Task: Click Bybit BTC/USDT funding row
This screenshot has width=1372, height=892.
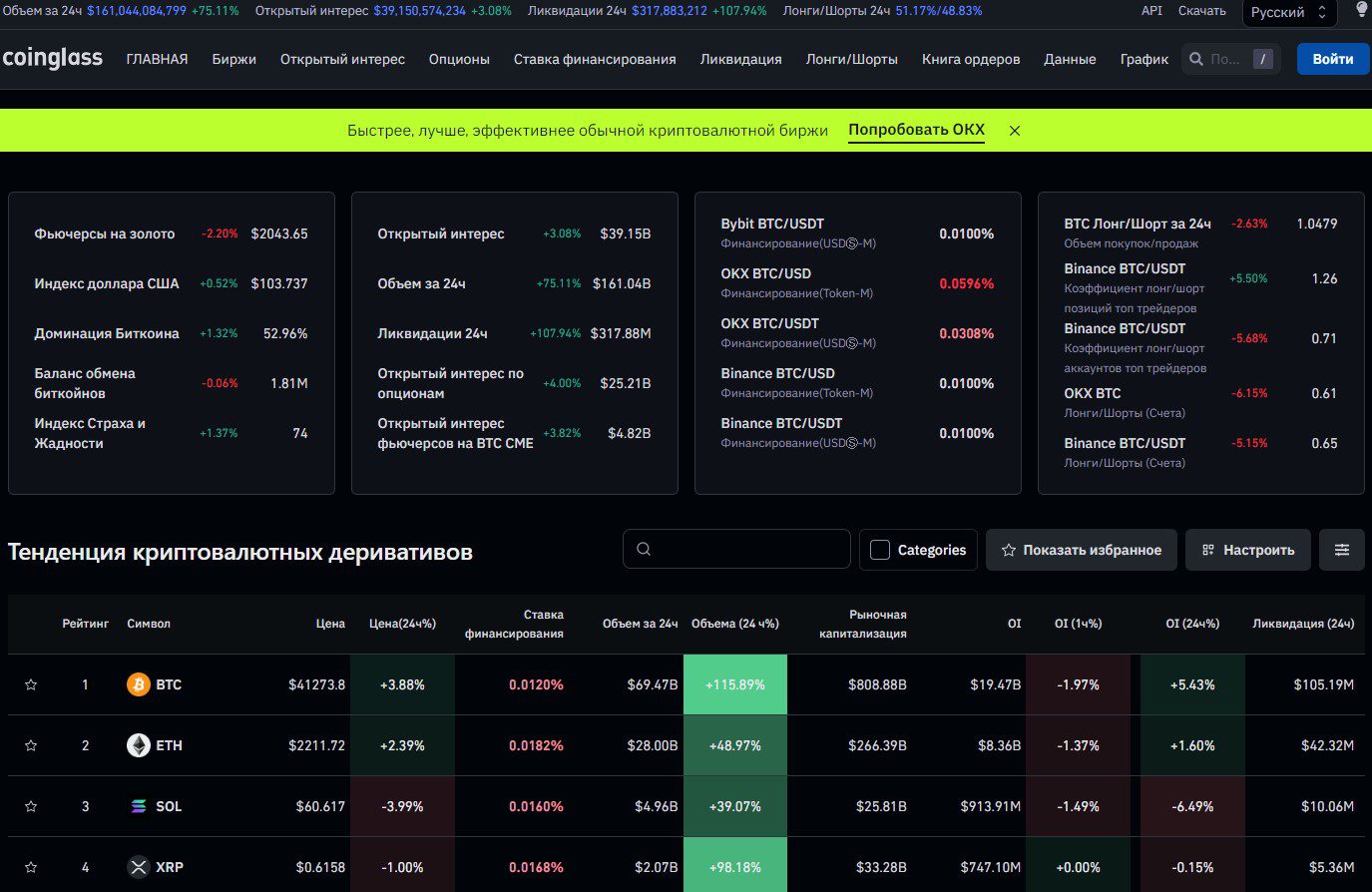Action: point(857,233)
